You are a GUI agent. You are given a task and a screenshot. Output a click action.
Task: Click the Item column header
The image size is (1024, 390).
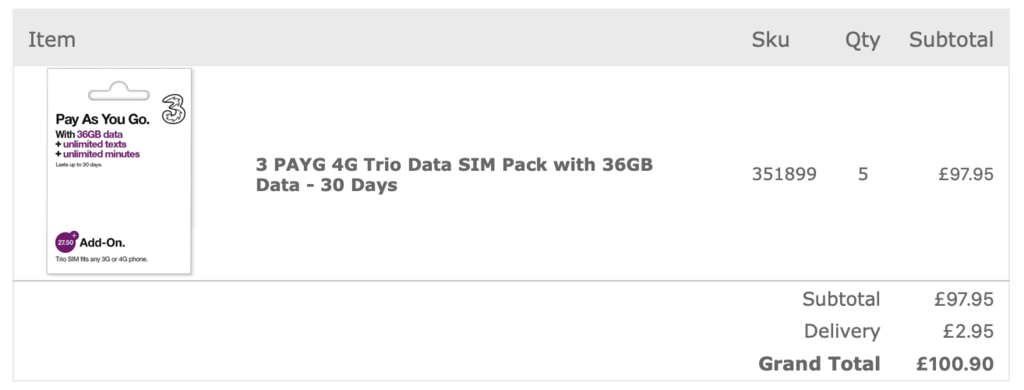coord(52,40)
